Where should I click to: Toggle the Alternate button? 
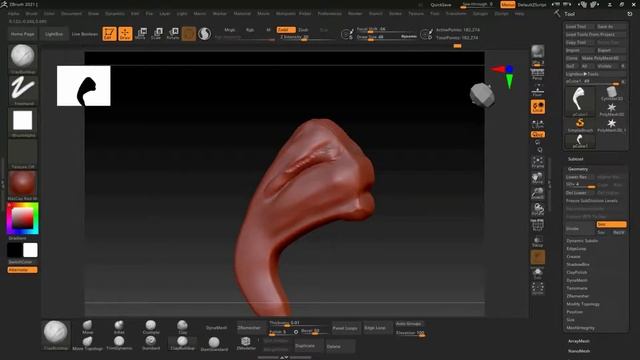click(x=22, y=270)
